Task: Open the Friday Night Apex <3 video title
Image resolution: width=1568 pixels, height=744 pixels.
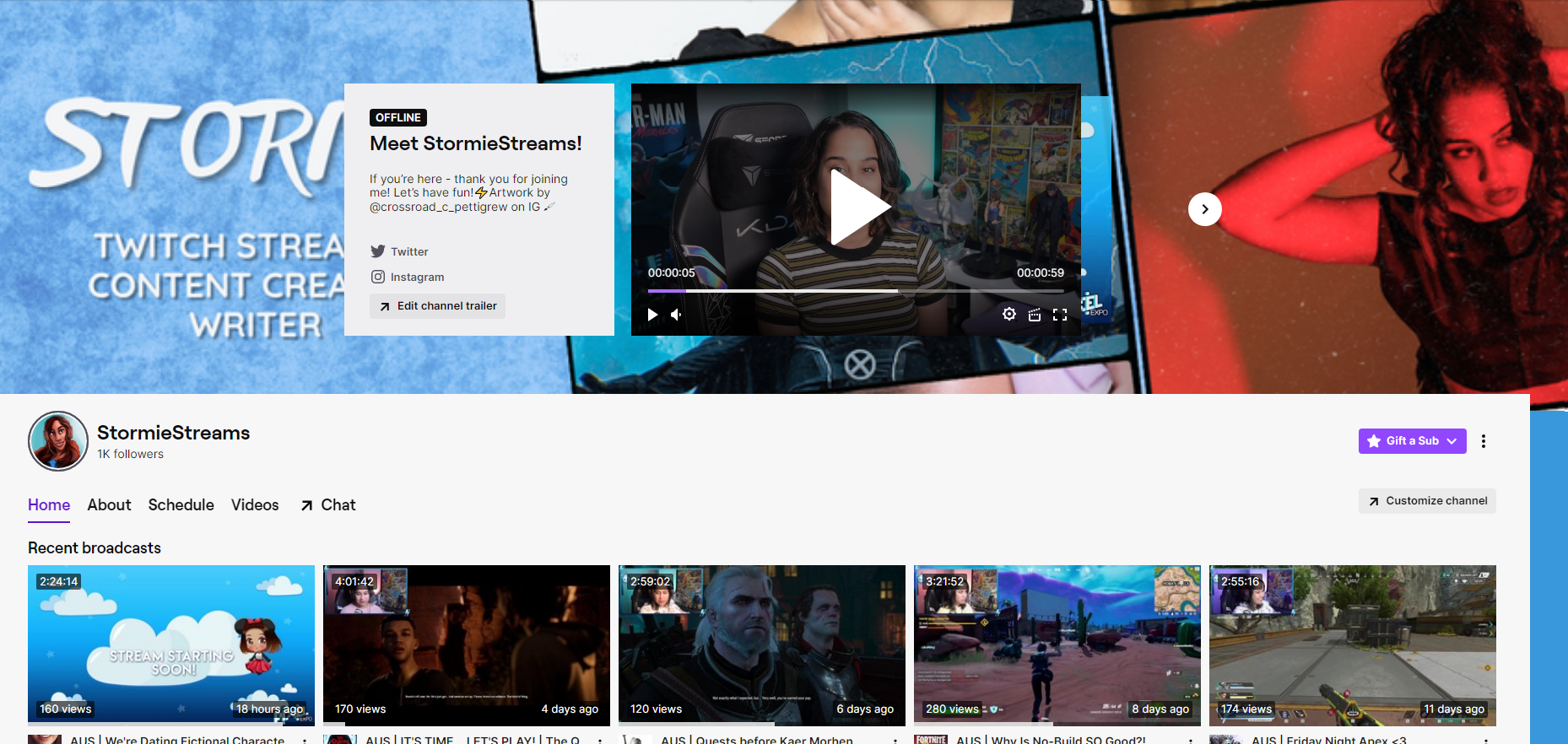Action: [1329, 740]
